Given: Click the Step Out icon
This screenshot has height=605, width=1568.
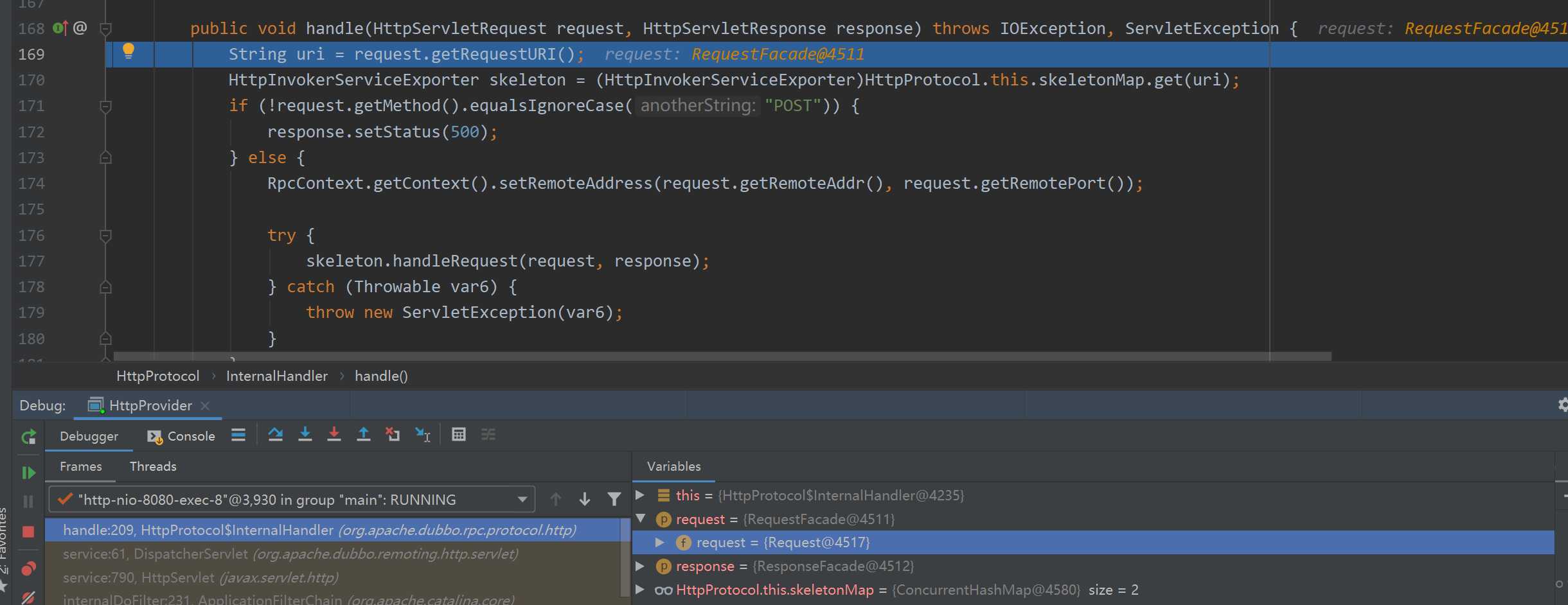Looking at the screenshot, I should 364,435.
